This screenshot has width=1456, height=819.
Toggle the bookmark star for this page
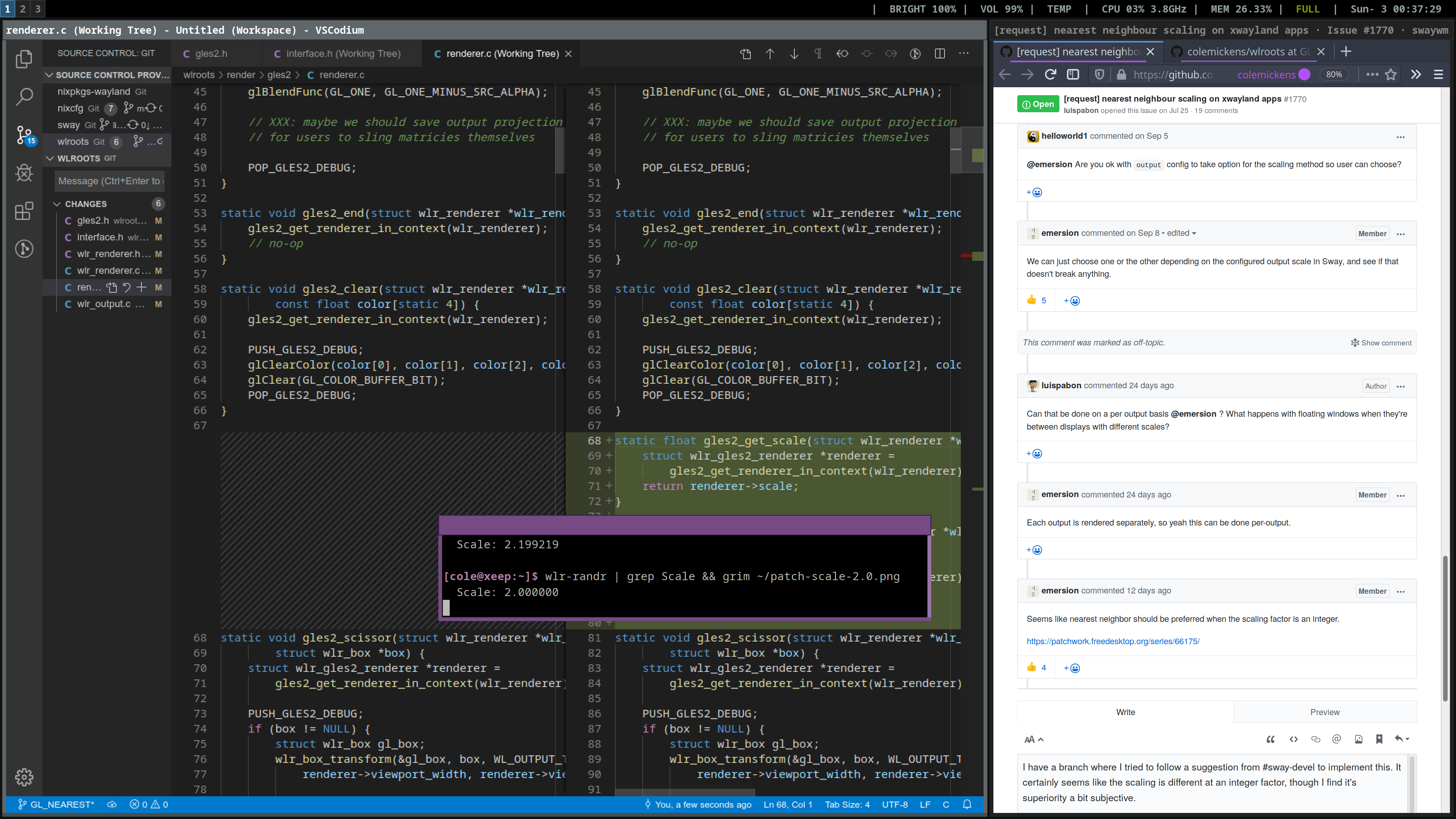pyautogui.click(x=1391, y=74)
